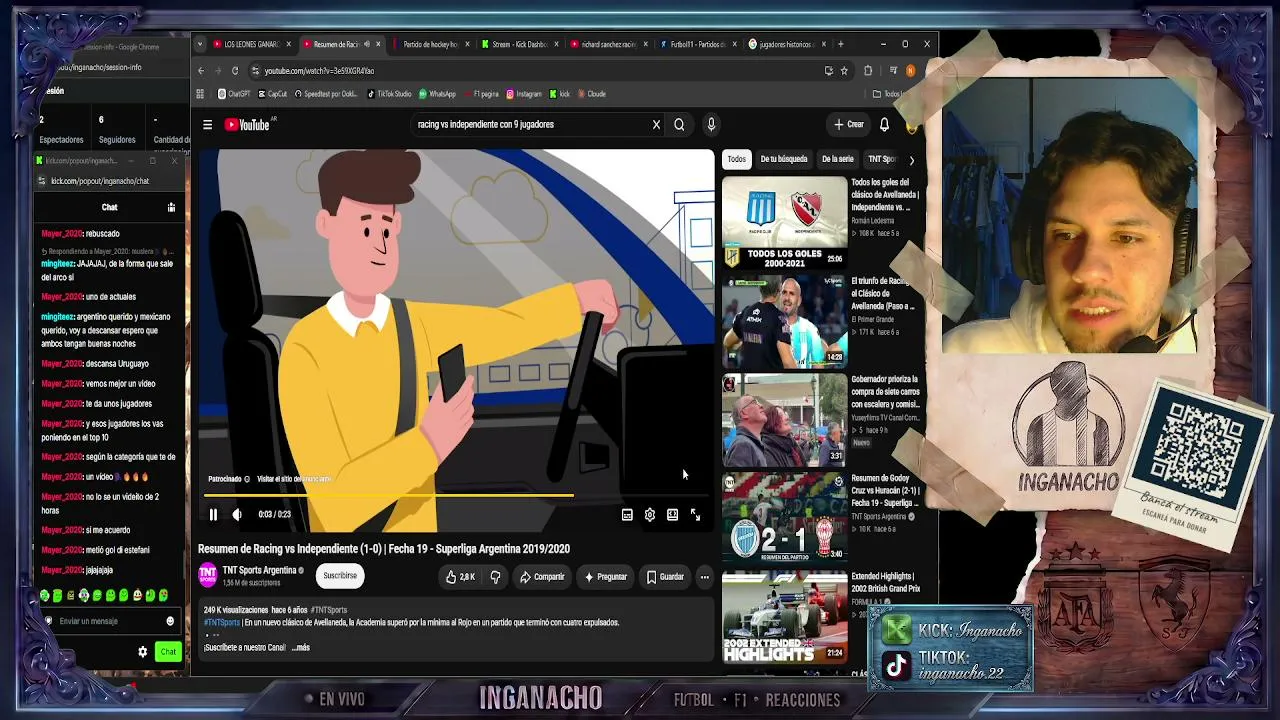Open the WhatsApp bookmark

[x=437, y=94]
